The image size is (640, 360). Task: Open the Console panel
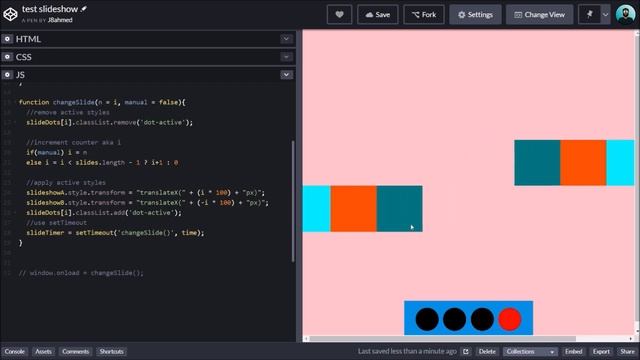pos(15,351)
